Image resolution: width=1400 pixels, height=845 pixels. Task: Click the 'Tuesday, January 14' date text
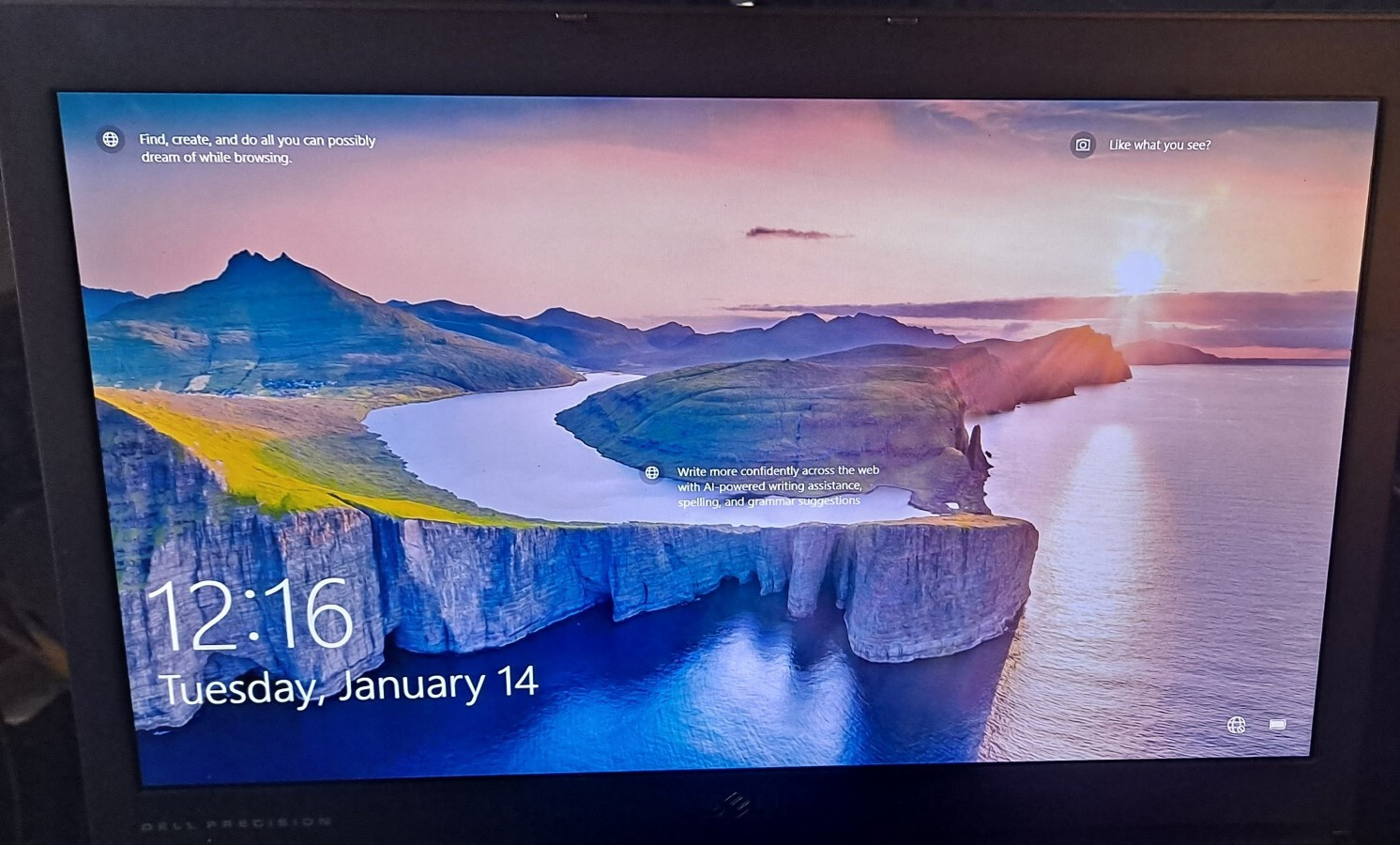349,685
